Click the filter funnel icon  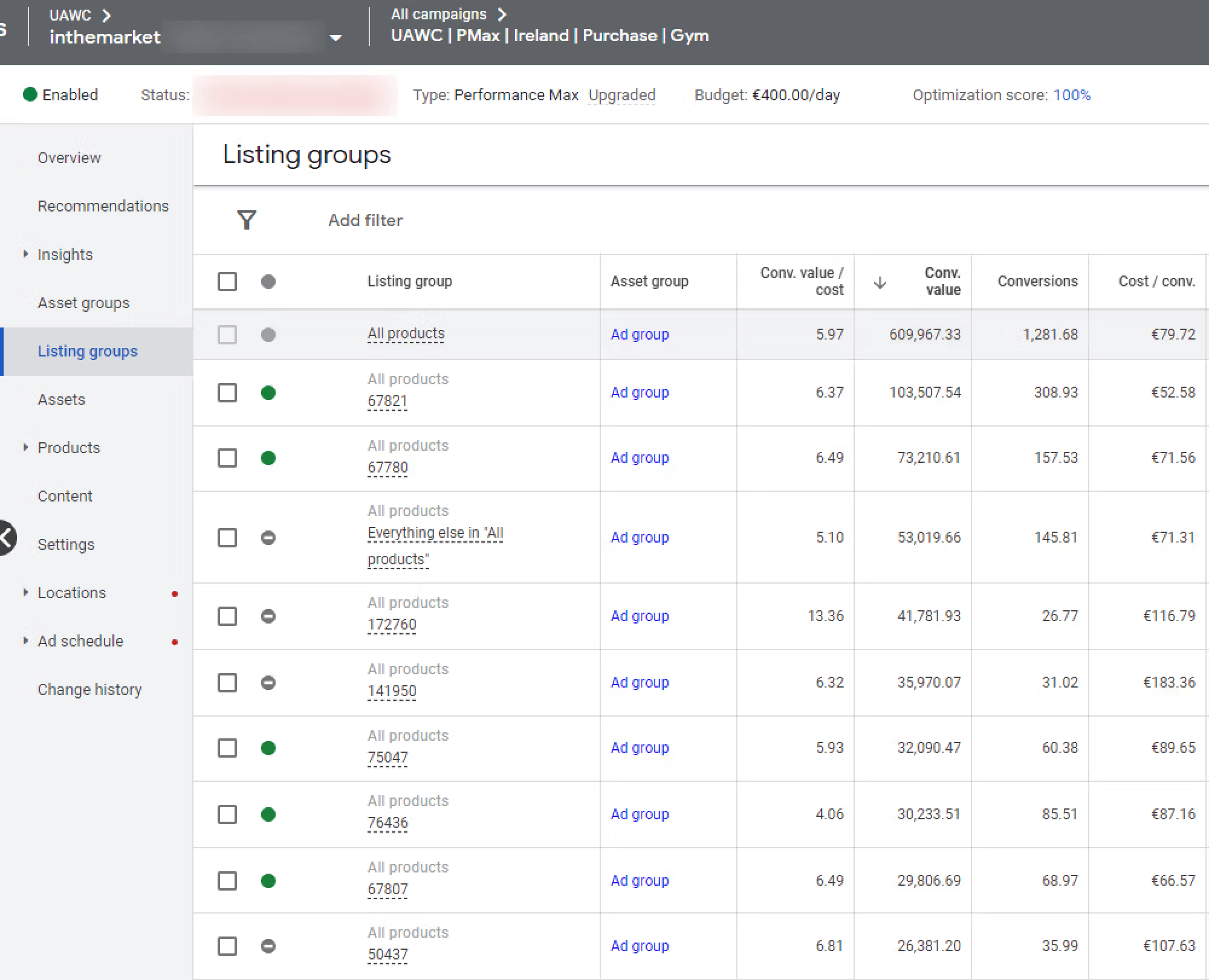[247, 220]
